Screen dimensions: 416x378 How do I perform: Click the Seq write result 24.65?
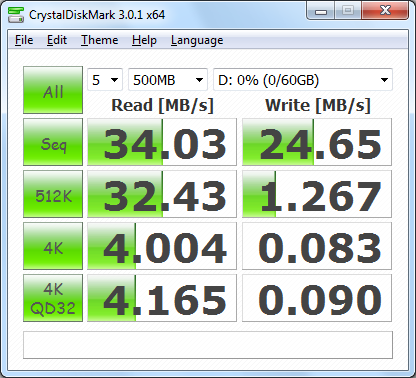click(317, 142)
